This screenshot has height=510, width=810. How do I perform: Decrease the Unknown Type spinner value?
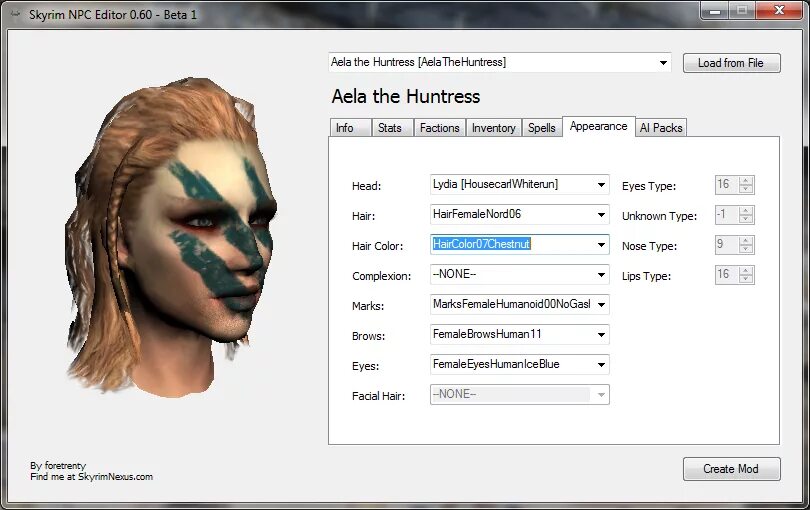click(745, 219)
